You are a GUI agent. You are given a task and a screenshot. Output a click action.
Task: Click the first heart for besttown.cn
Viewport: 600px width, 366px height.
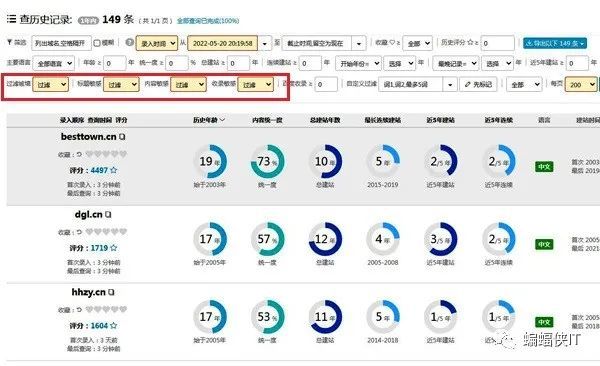pos(89,154)
